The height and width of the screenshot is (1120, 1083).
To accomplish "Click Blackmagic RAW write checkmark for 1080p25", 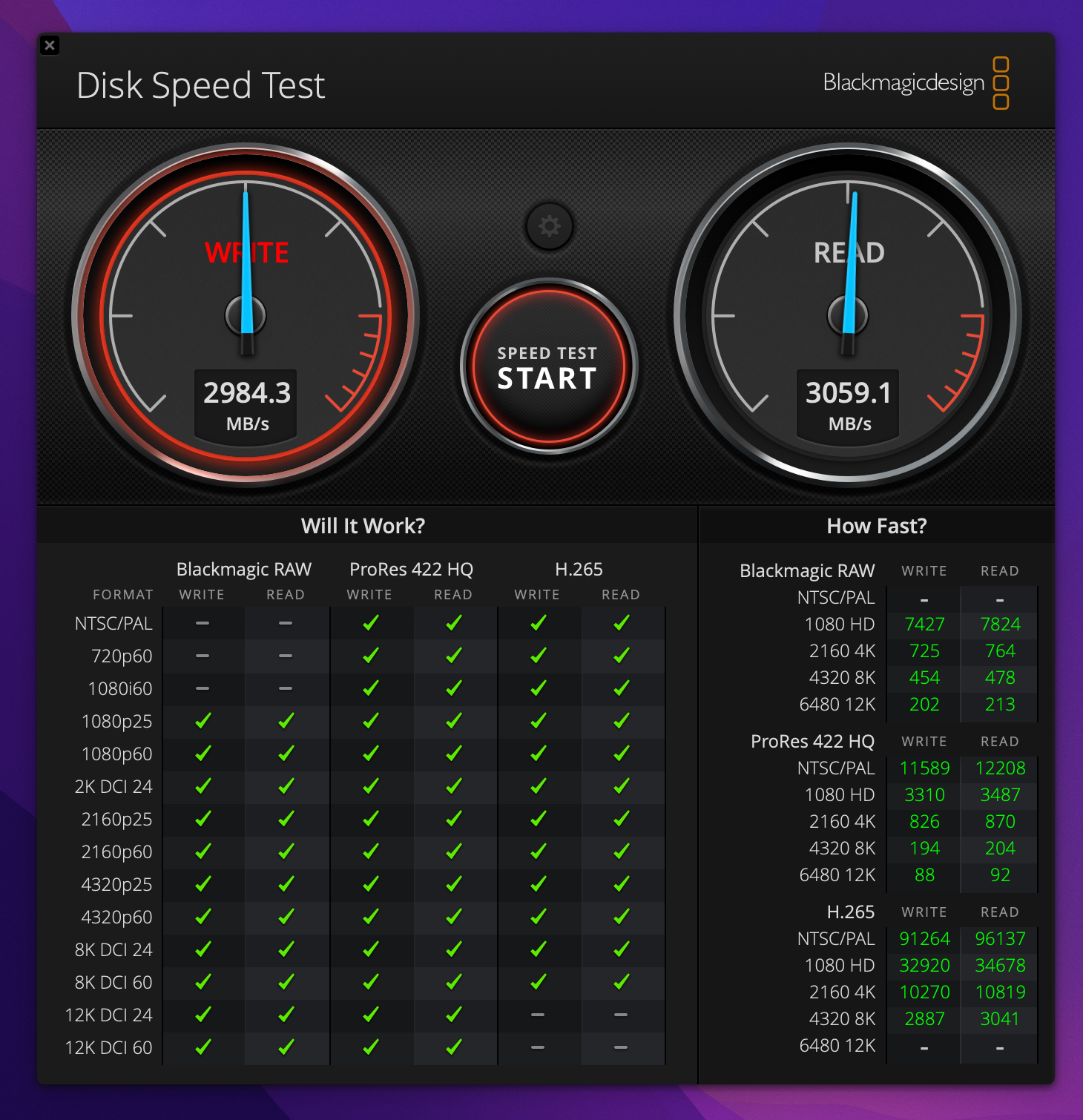I will point(203,720).
